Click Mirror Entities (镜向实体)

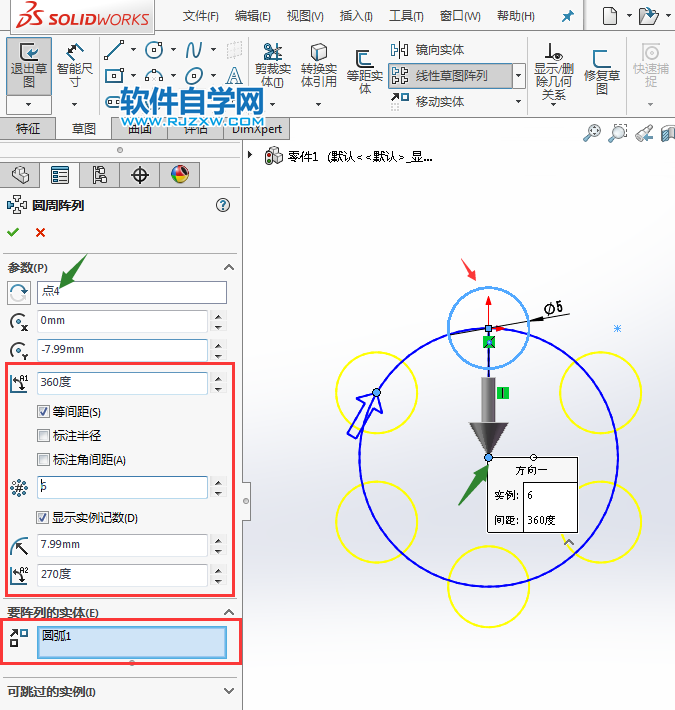[x=428, y=50]
